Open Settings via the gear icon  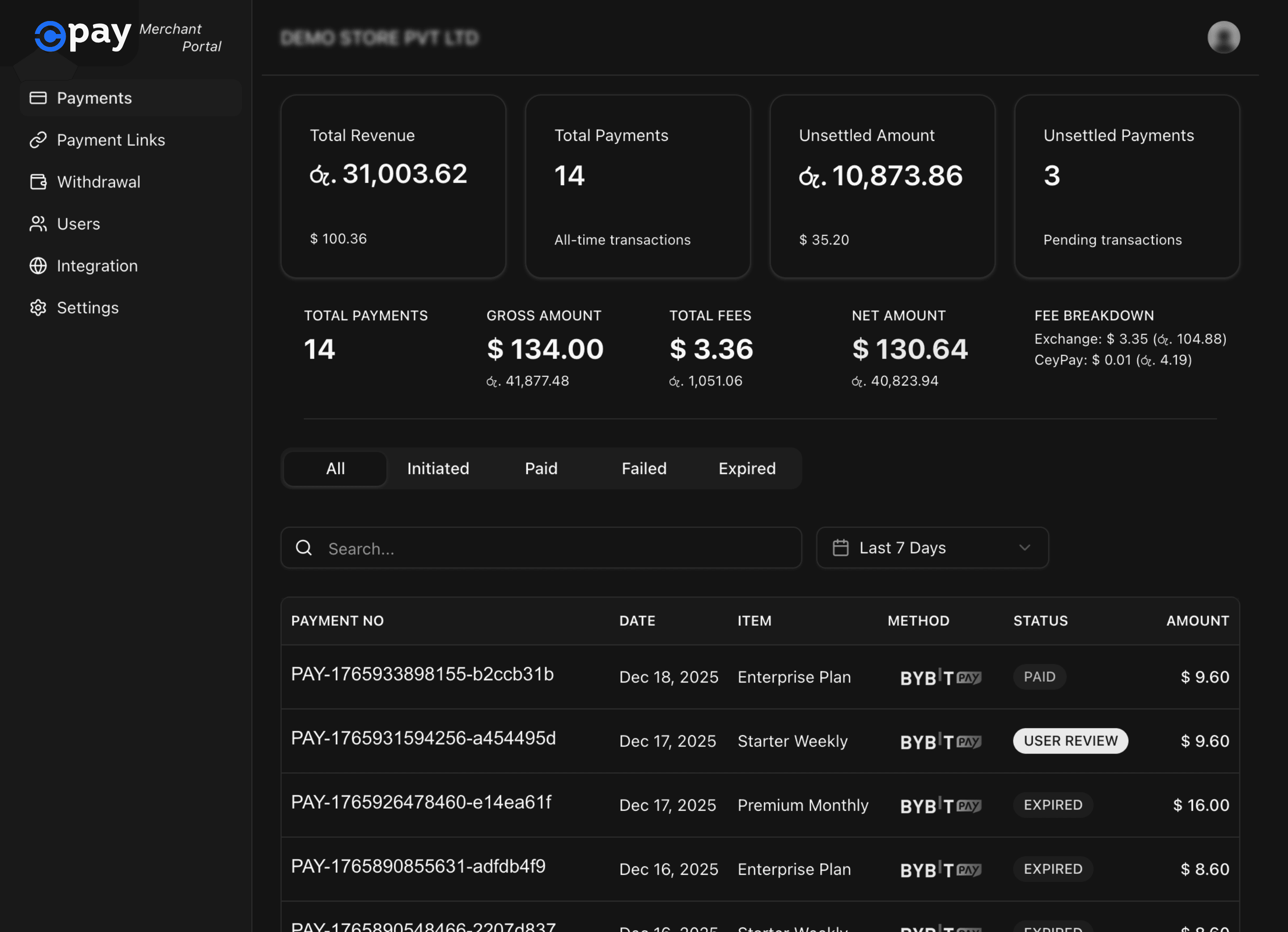pos(38,307)
